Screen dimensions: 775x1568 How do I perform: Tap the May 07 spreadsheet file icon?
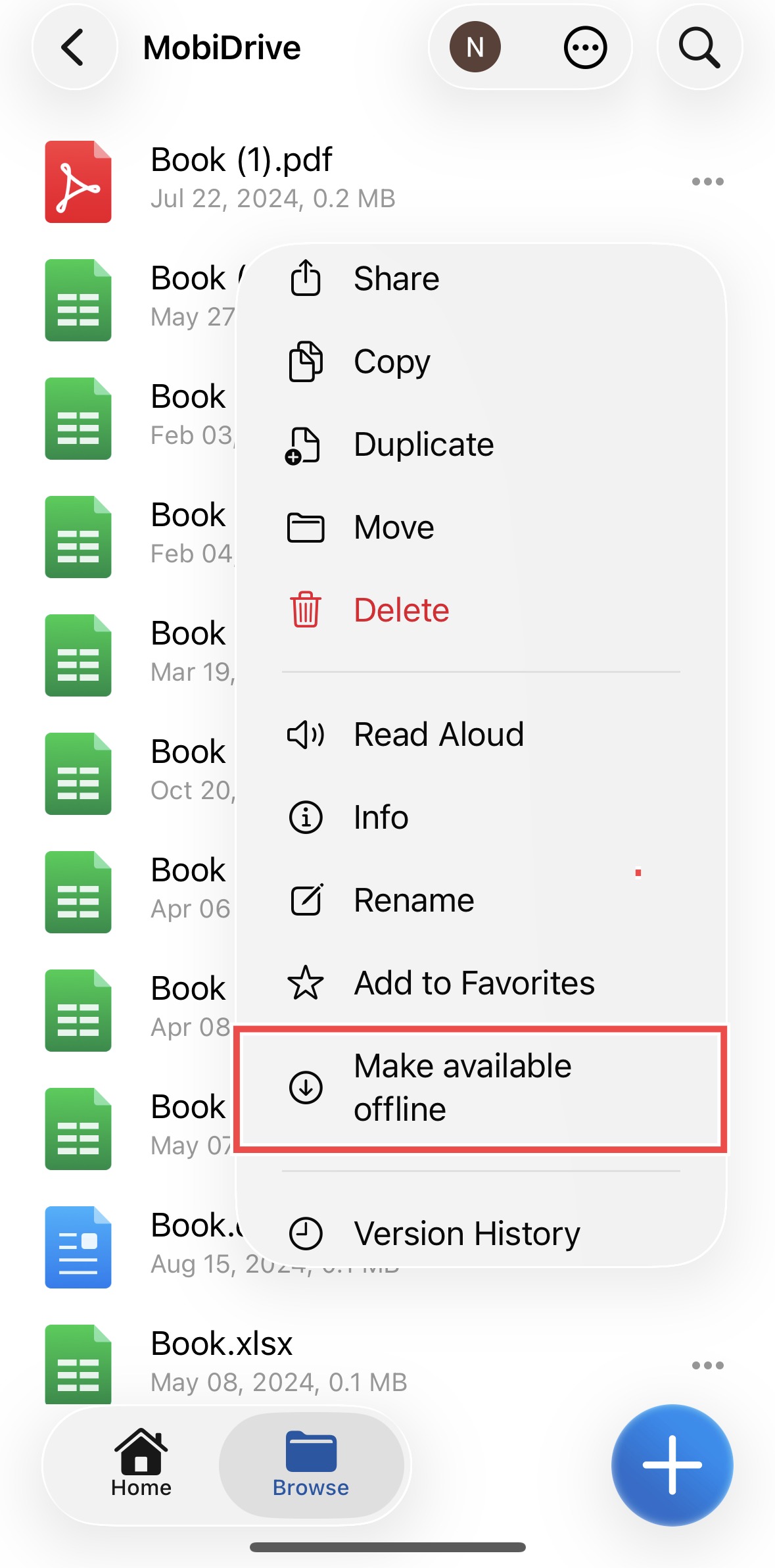[x=78, y=1129]
